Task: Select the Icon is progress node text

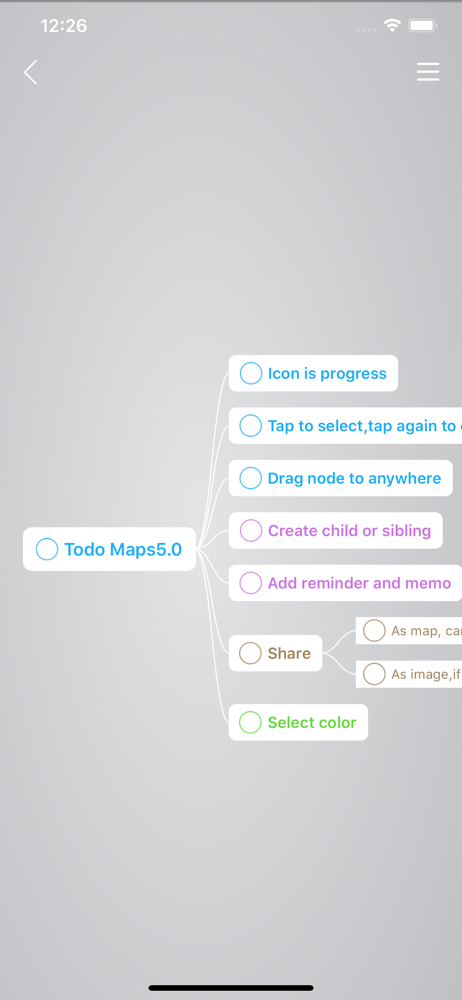Action: pyautogui.click(x=327, y=374)
